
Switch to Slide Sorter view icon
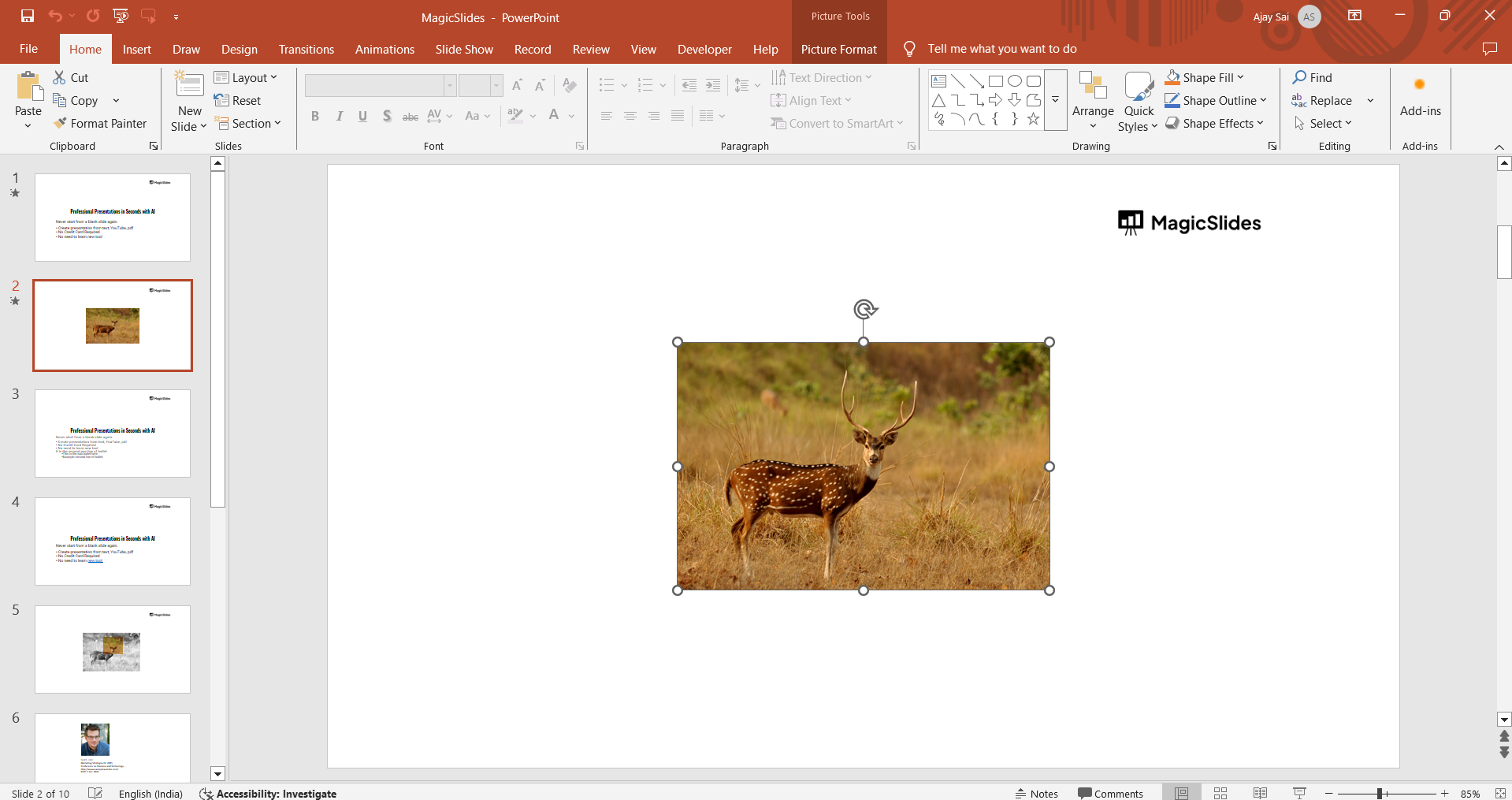(x=1220, y=793)
